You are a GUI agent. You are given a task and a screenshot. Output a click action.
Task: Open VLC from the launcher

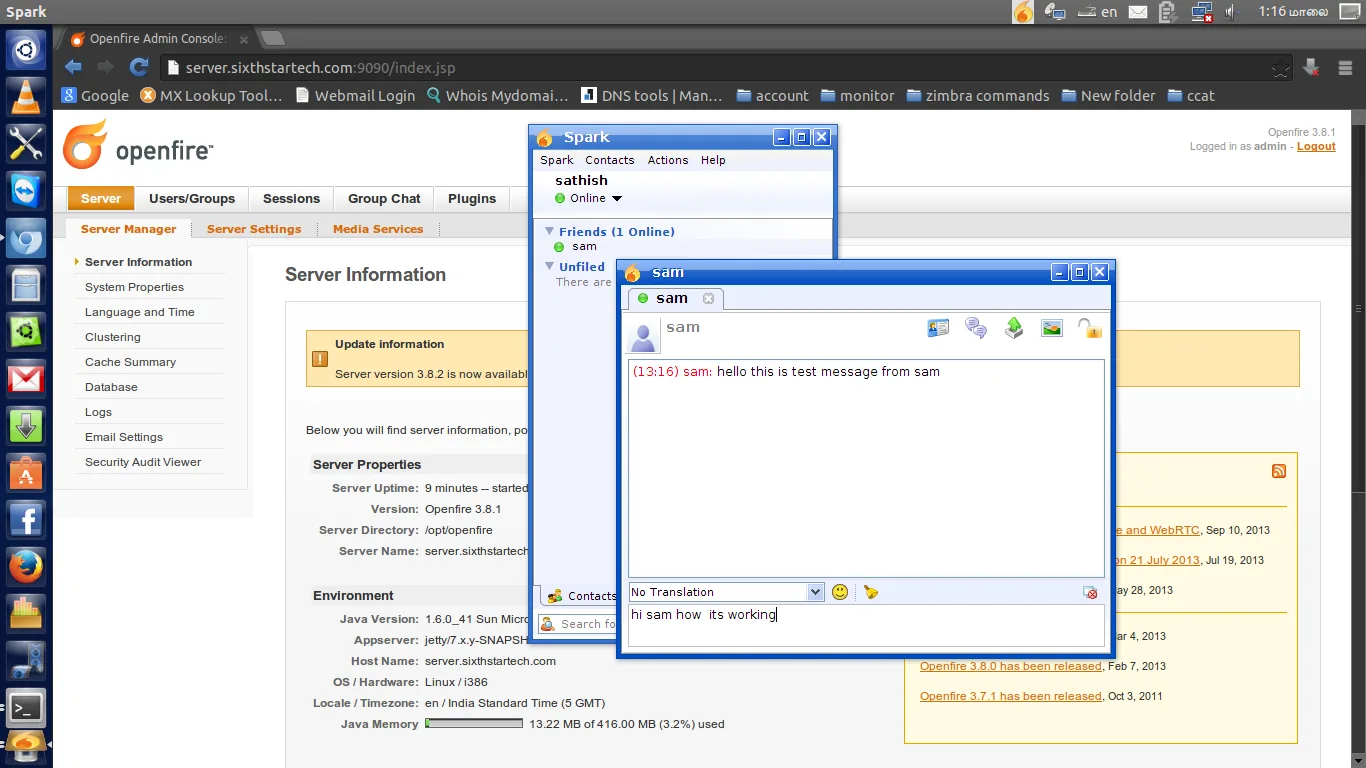click(26, 96)
